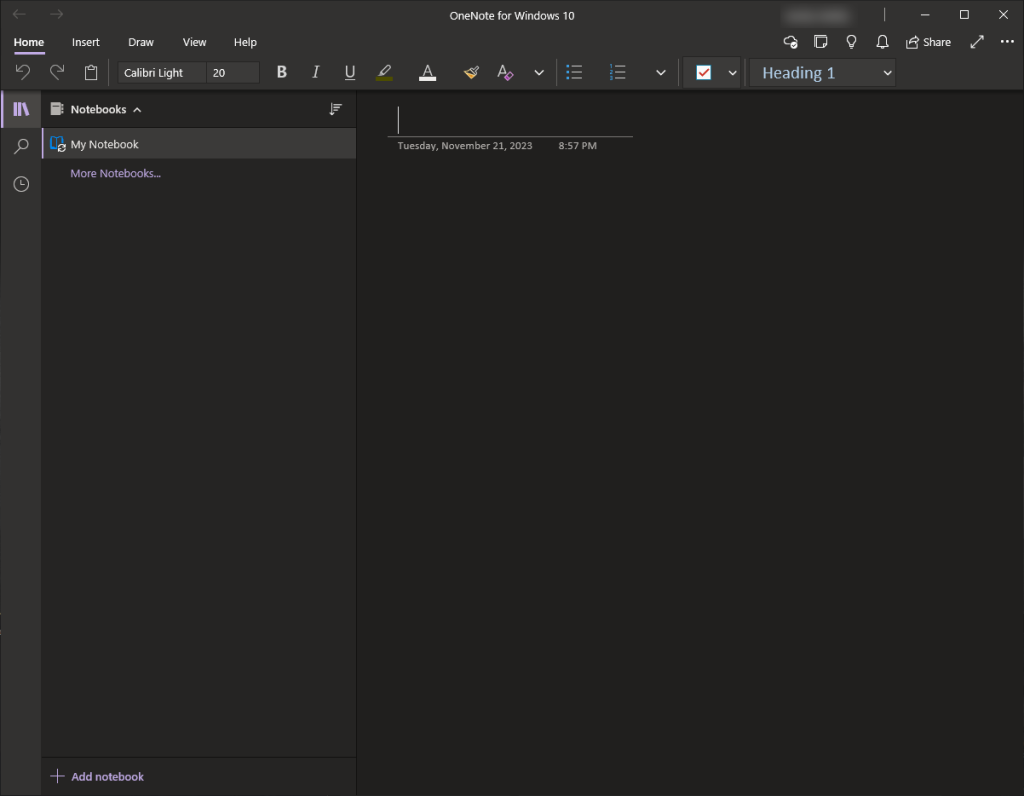The height and width of the screenshot is (796, 1024).
Task: Select the text highlight color swatch
Action: pyautogui.click(x=384, y=72)
